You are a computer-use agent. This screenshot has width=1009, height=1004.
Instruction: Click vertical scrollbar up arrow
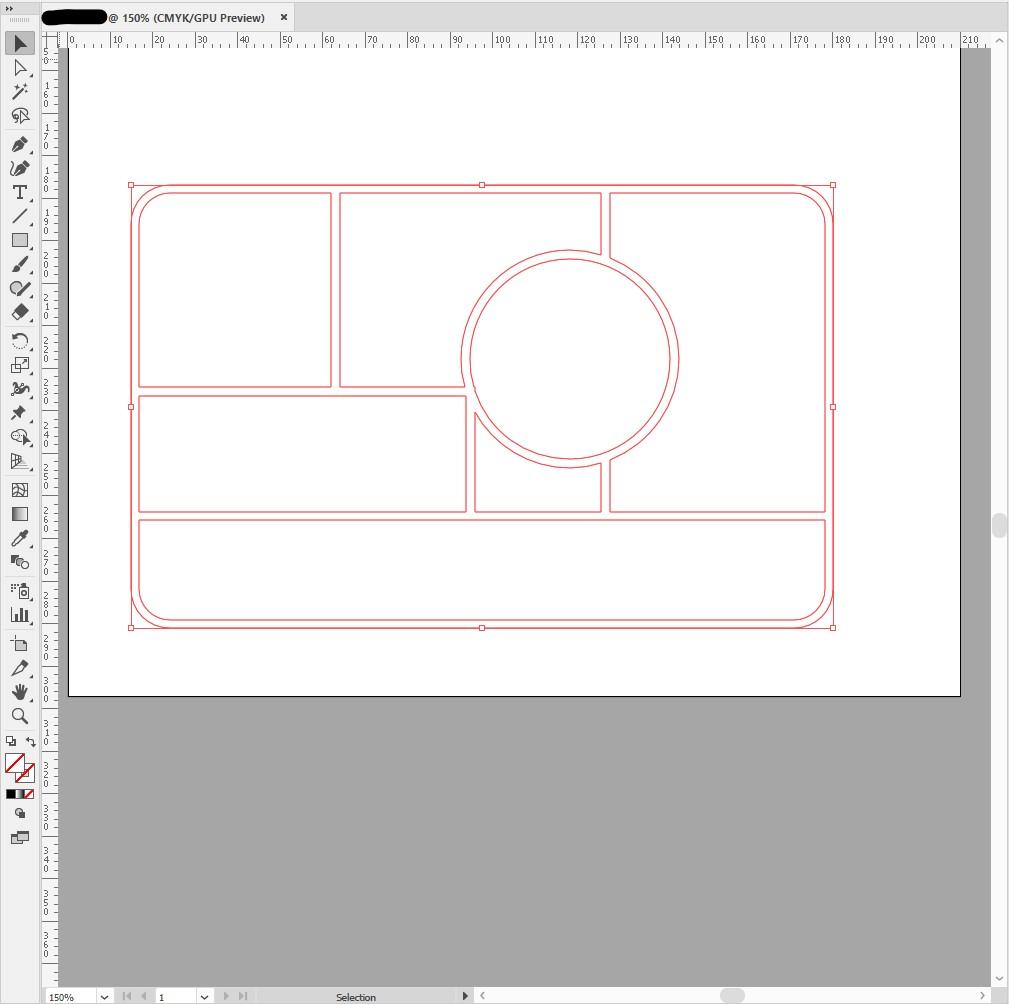[x=999, y=40]
